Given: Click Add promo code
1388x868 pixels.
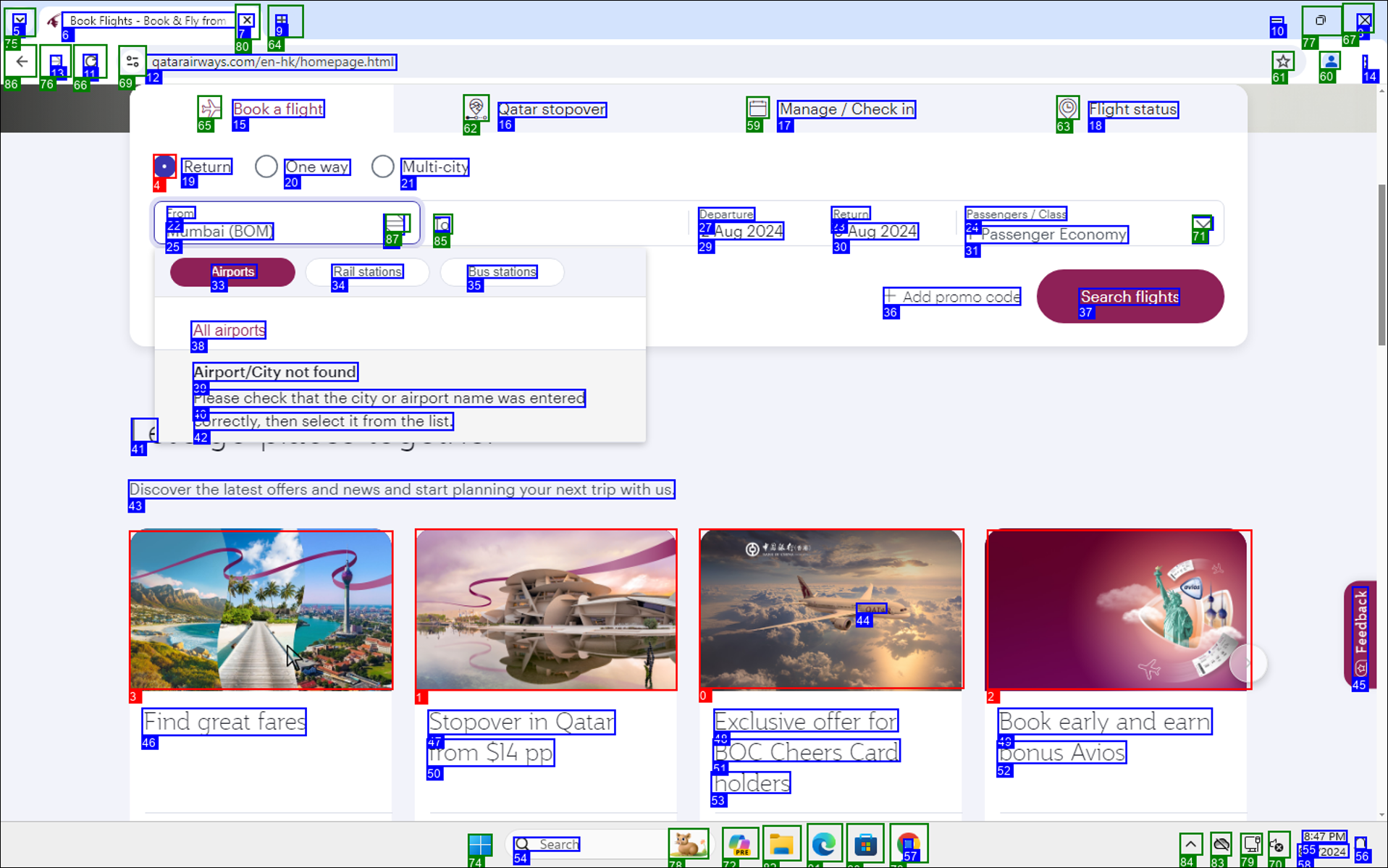Looking at the screenshot, I should (951, 297).
